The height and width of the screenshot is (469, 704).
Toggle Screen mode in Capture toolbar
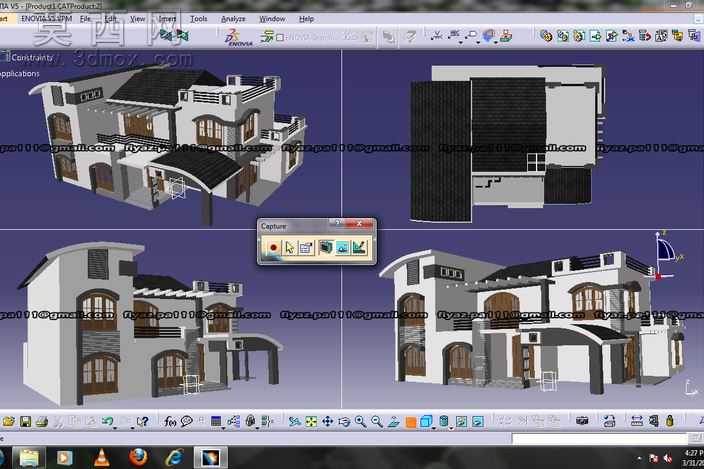326,247
